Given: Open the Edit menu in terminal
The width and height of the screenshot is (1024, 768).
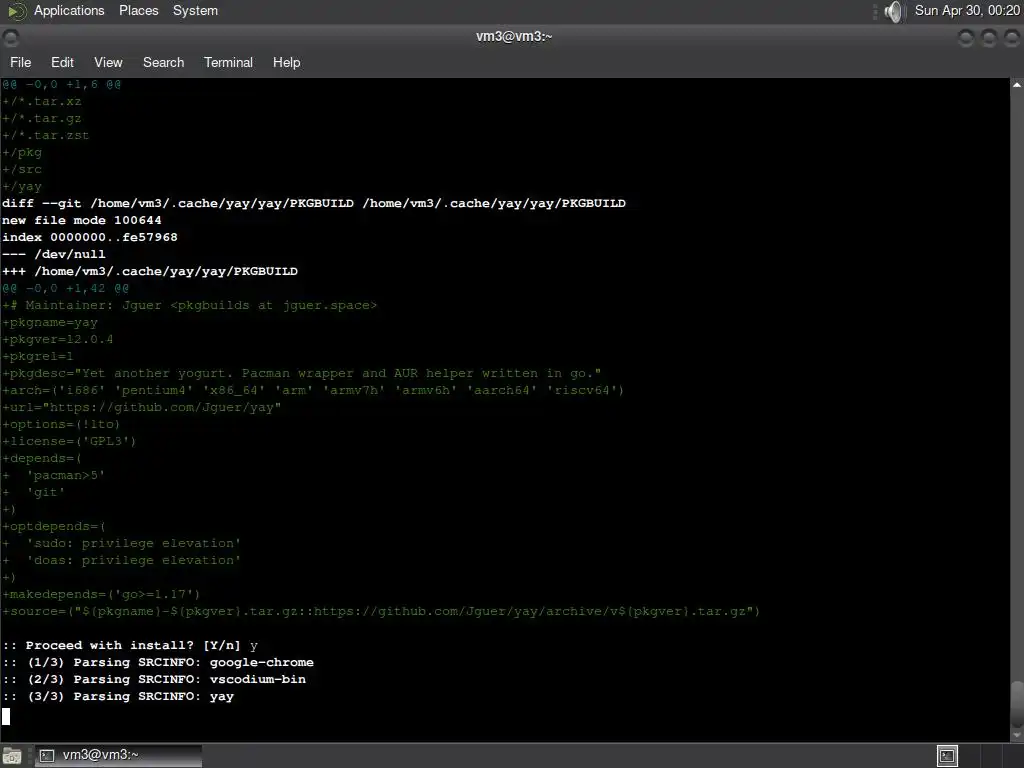Looking at the screenshot, I should click(x=62, y=62).
